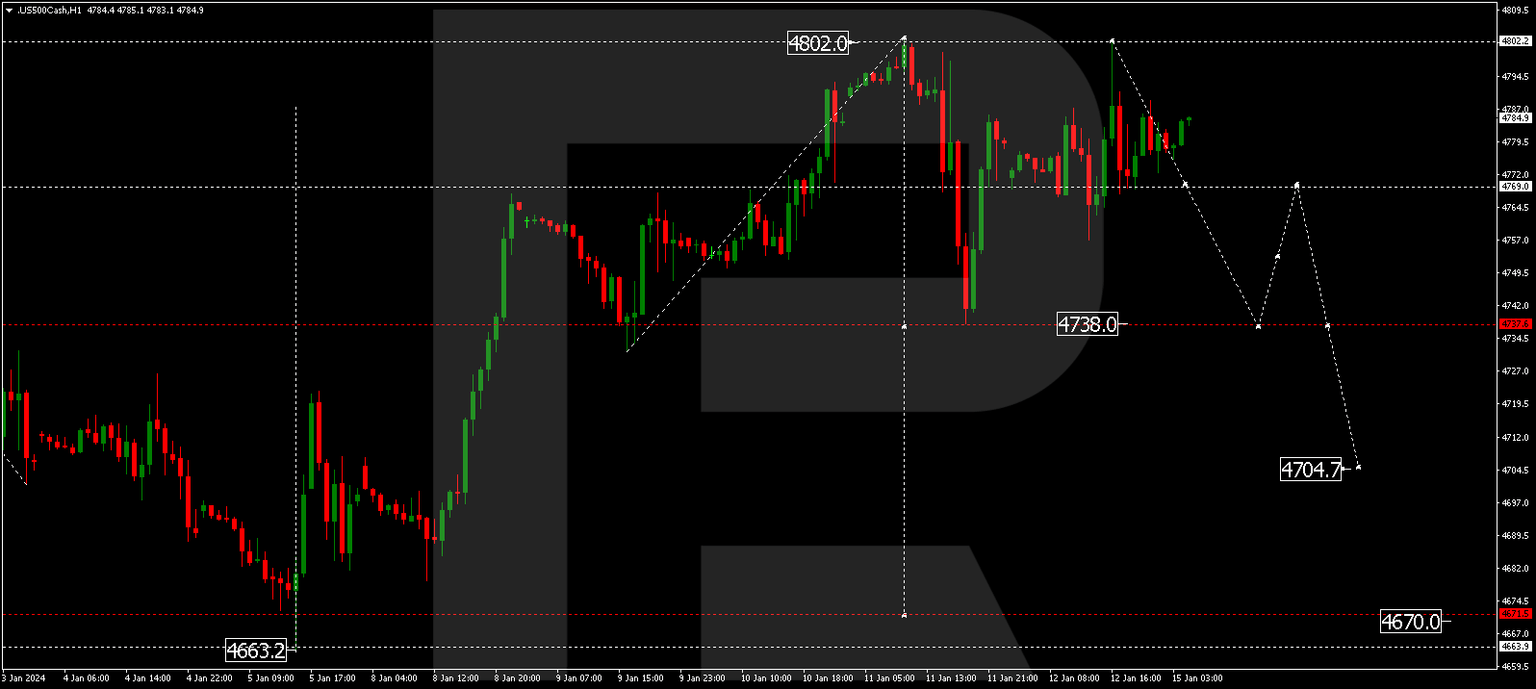Click the 11 Jan 05:00 time axis label

click(891, 677)
